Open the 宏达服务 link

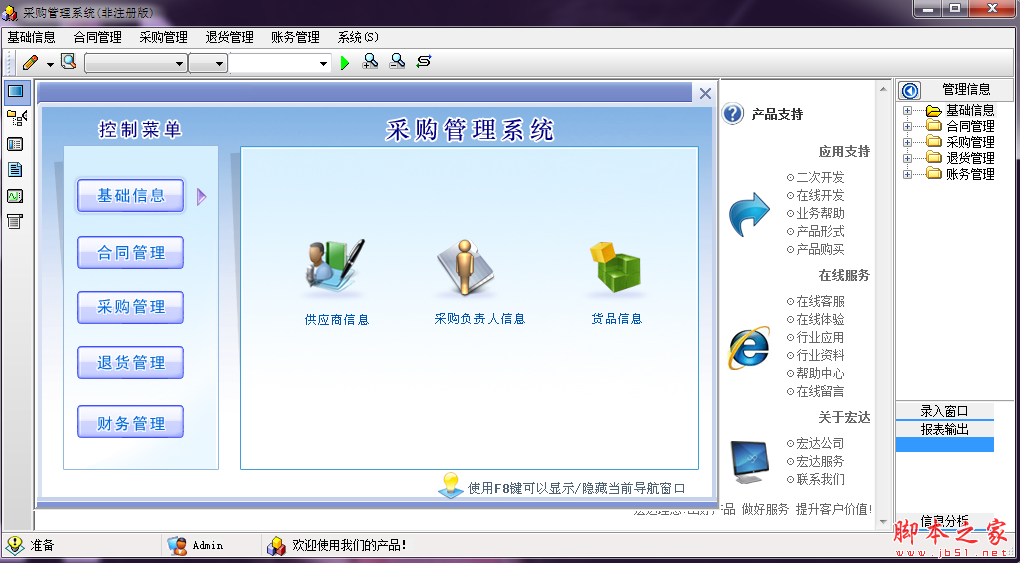[x=820, y=462]
